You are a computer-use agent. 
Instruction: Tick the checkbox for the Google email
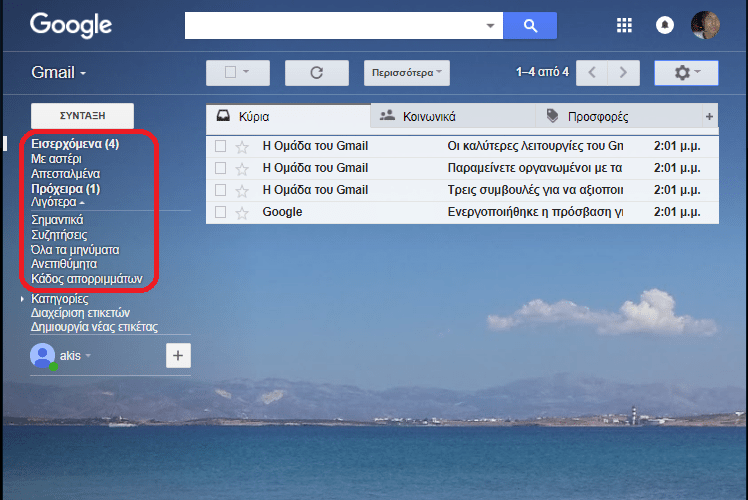[x=220, y=212]
